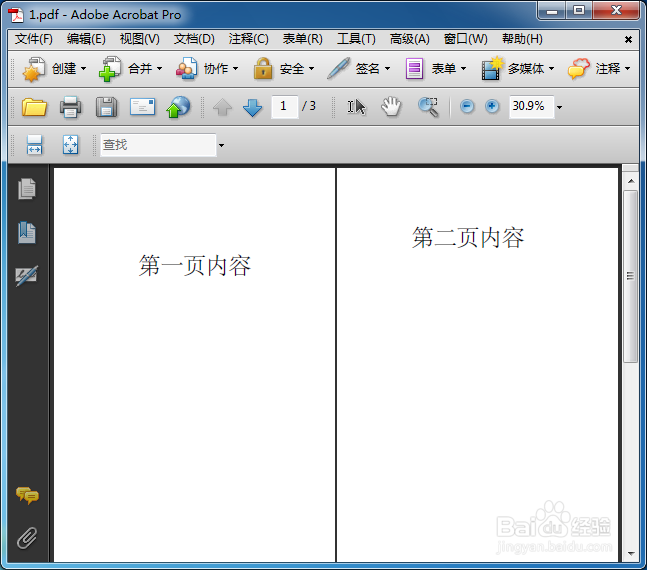
Task: Open a file with the folder icon
Action: [x=34, y=107]
